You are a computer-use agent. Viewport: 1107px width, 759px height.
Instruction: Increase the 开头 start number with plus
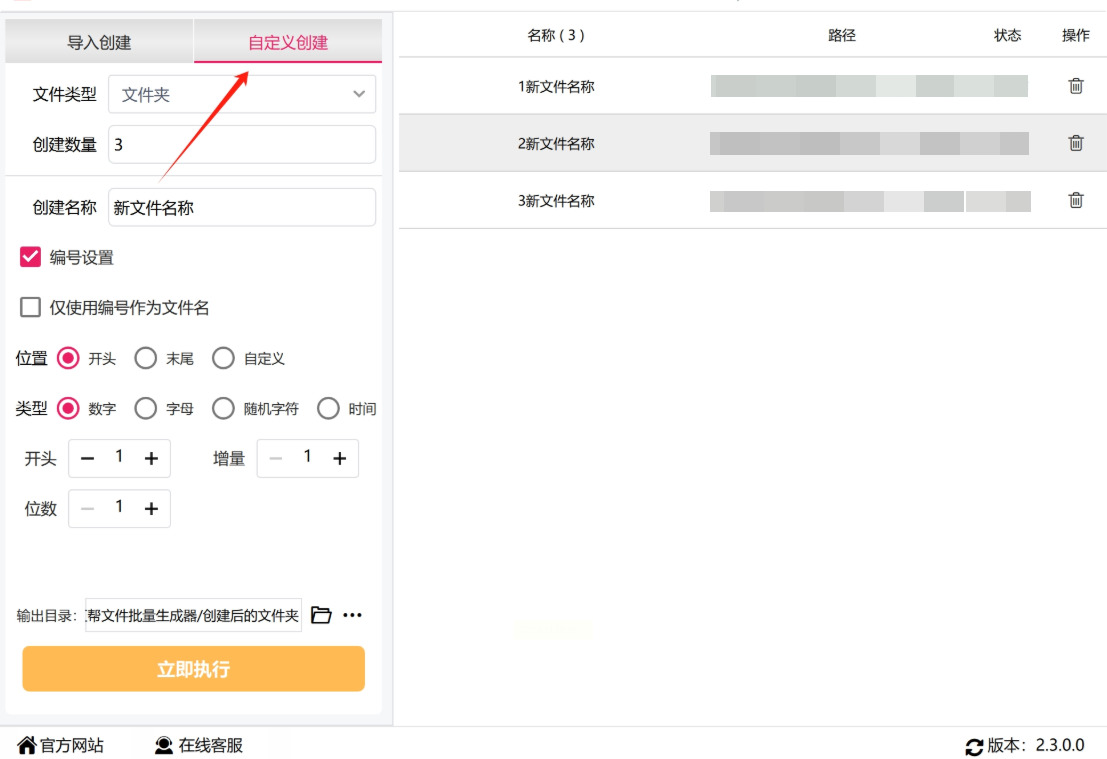tap(151, 458)
